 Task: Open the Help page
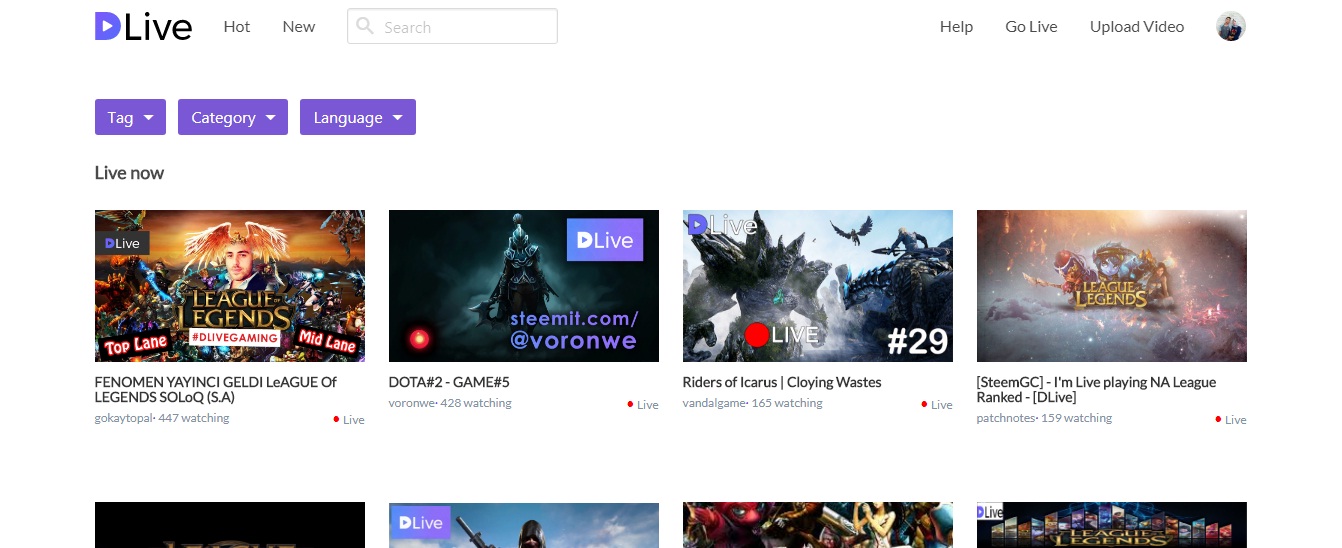(956, 27)
